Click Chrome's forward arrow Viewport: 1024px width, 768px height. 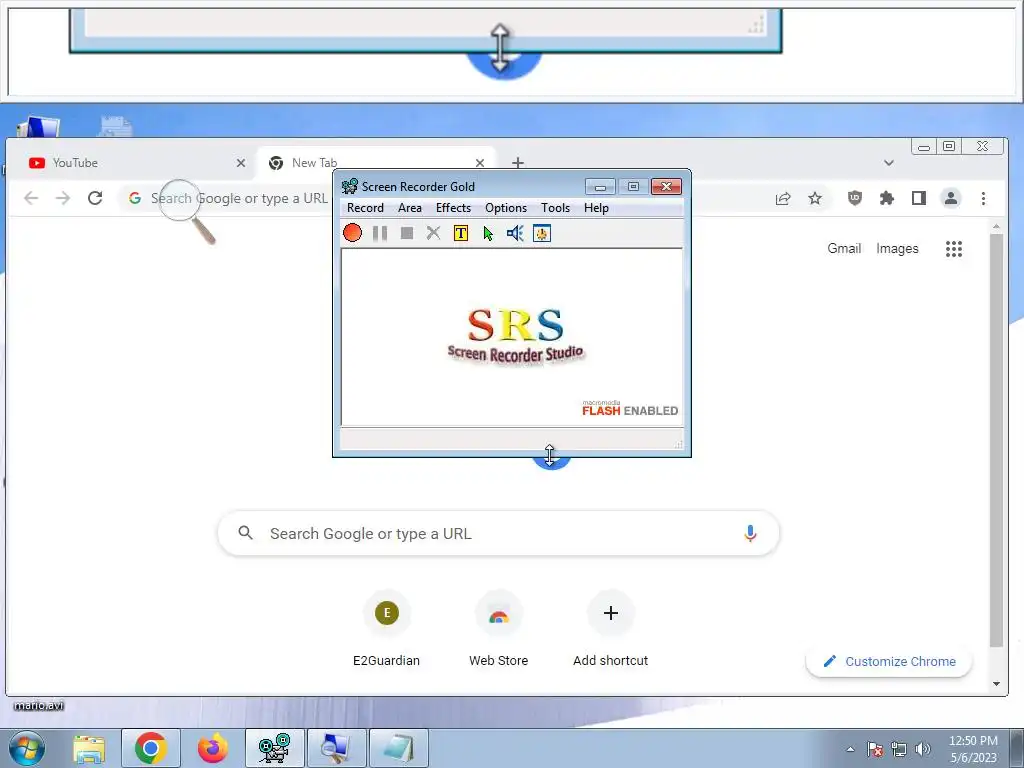tap(63, 198)
